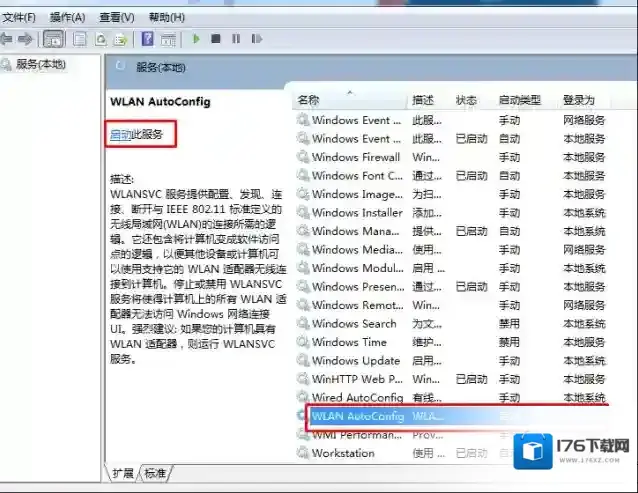Stop the service with the square icon

(216, 39)
